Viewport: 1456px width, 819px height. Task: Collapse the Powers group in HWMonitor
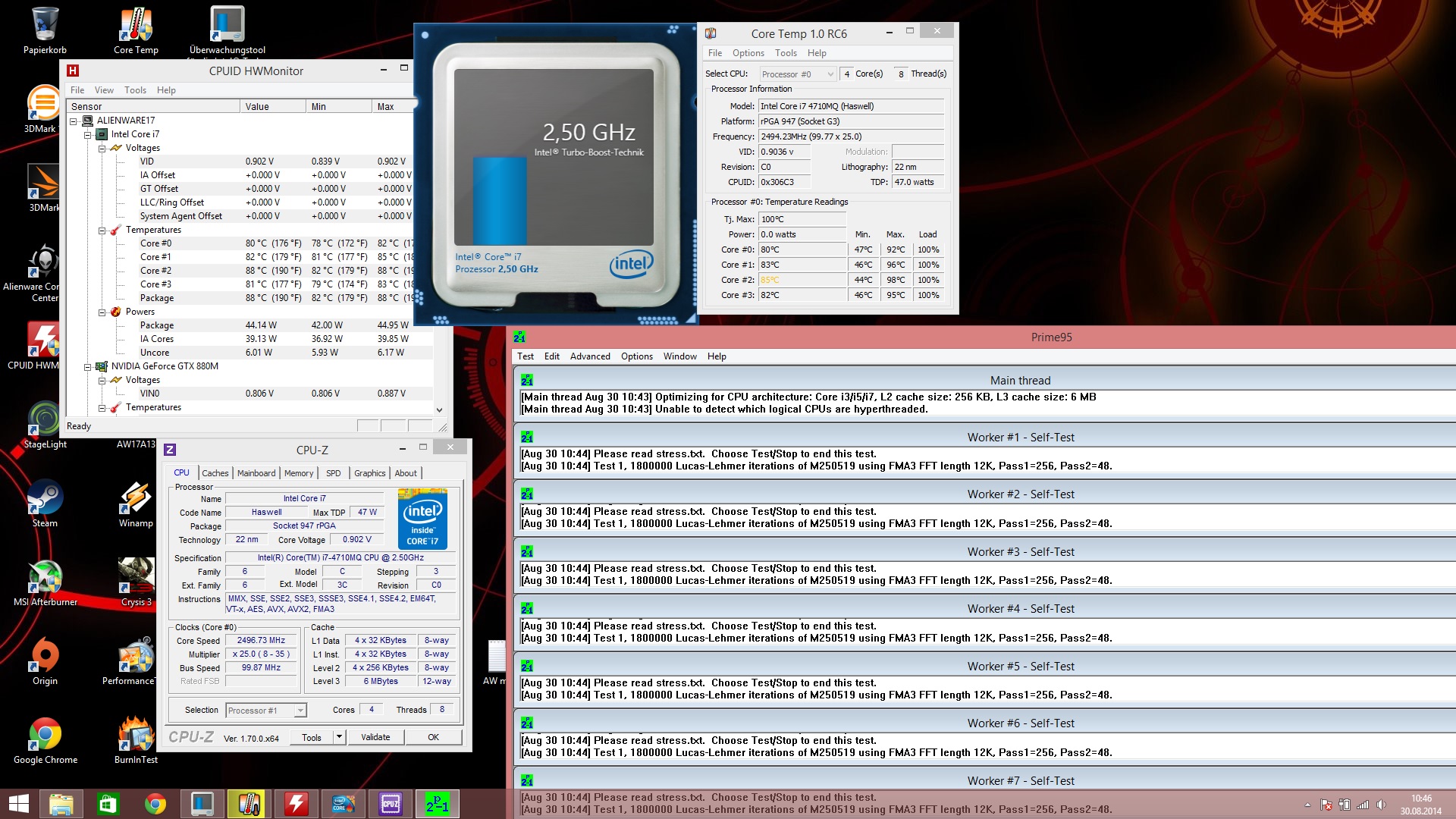click(x=102, y=312)
